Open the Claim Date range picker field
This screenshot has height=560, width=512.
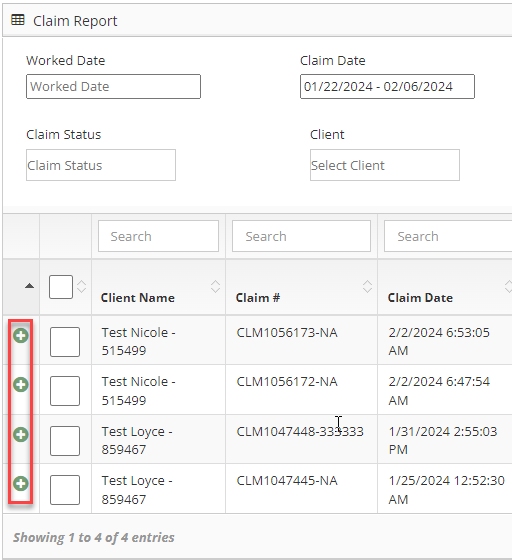(x=387, y=86)
